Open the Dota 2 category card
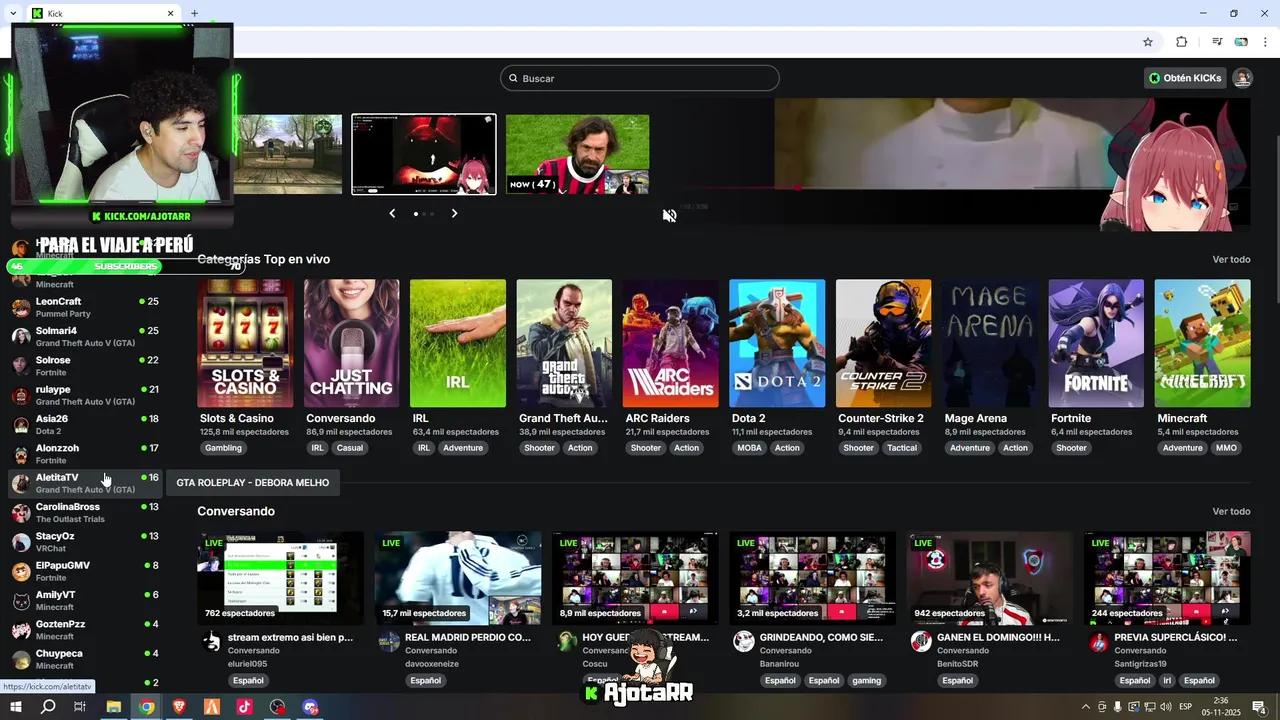1280x720 pixels. coord(777,343)
